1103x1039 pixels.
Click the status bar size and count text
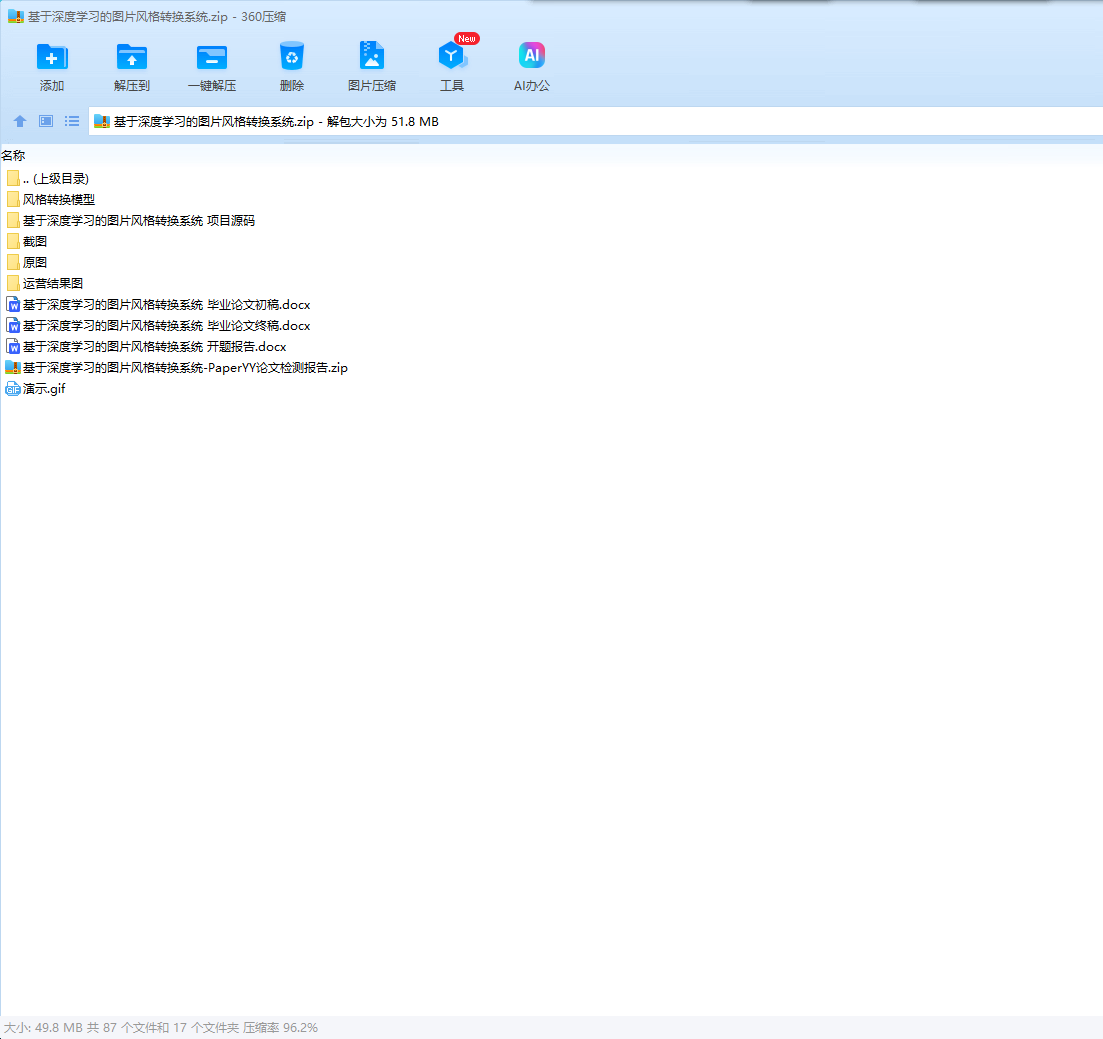click(161, 1028)
